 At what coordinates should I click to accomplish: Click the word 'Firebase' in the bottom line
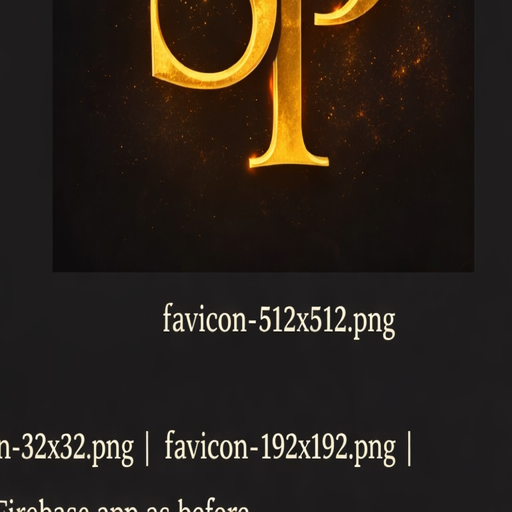coord(45,507)
